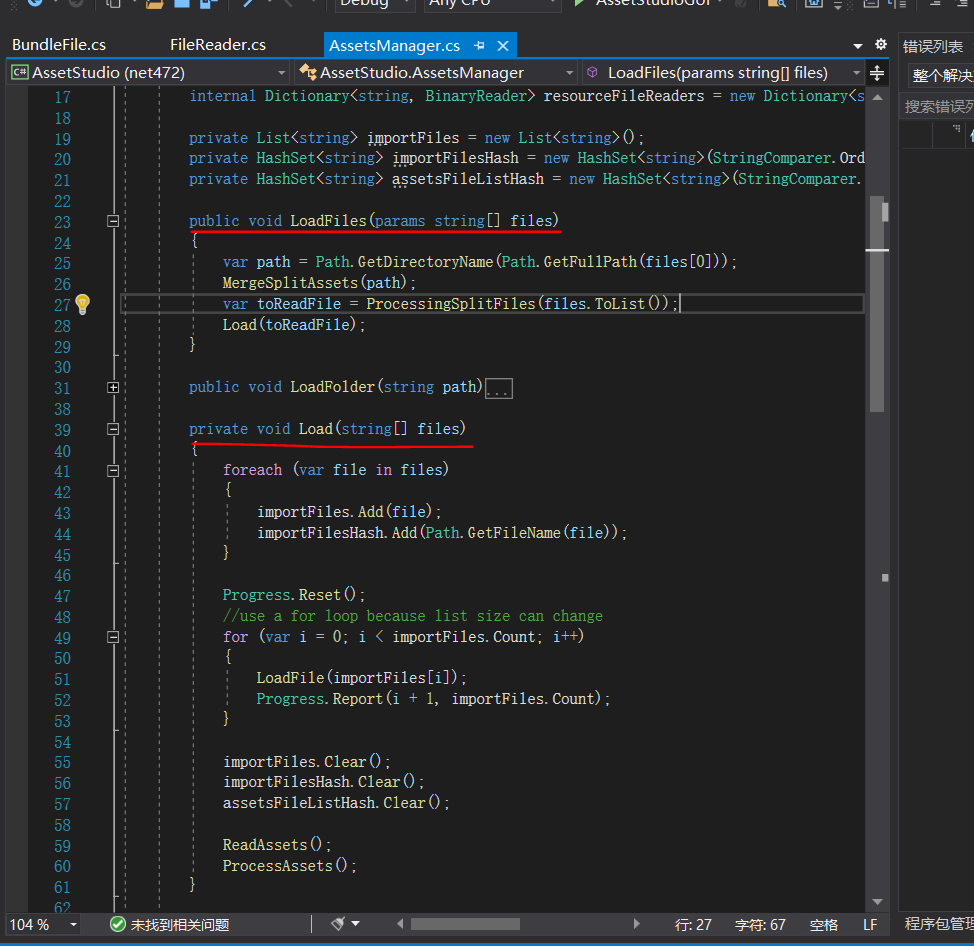The image size is (974, 946).
Task: Show the open documents list dropdown arrow
Action: click(x=858, y=46)
